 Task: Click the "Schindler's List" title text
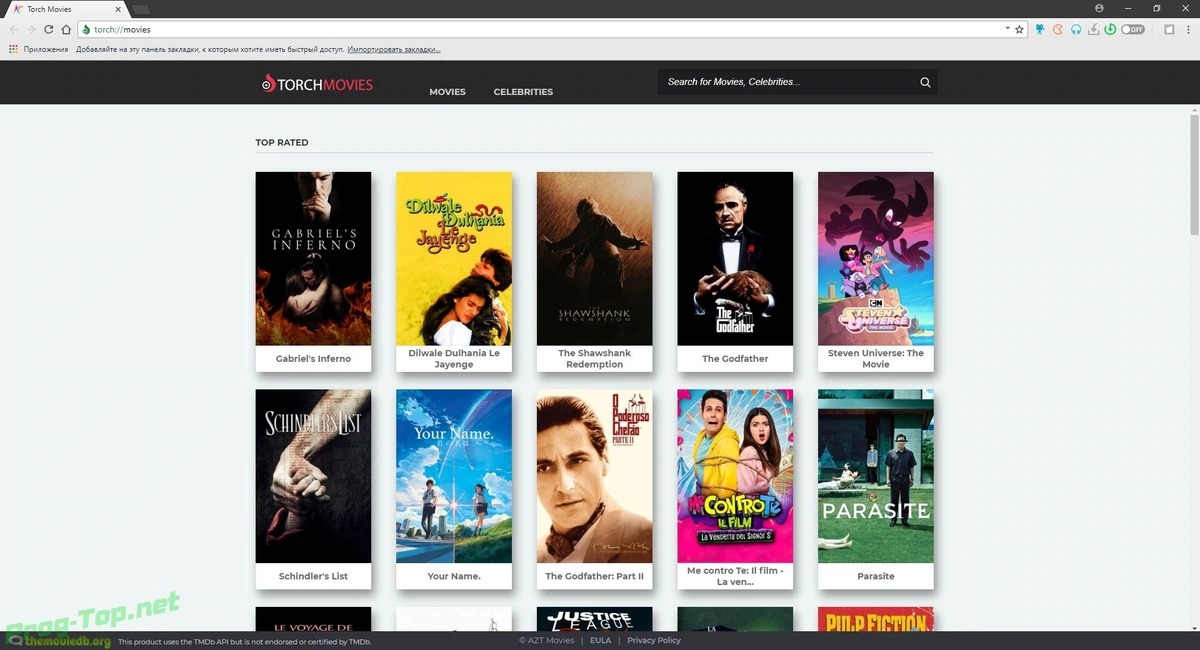(313, 577)
